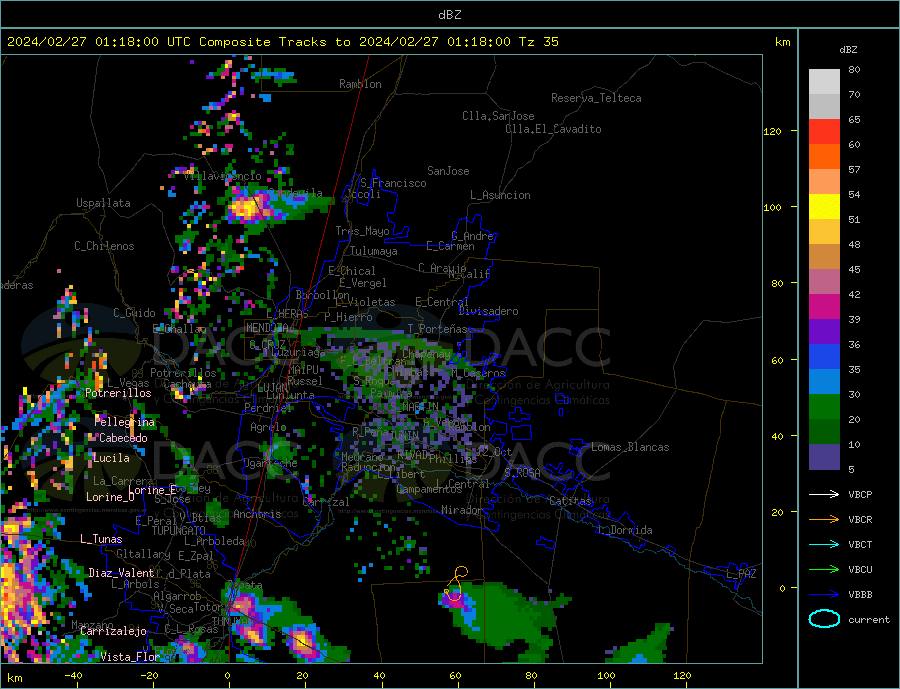Viewport: 900px width, 689px height.
Task: Click the white VBCP arrow in legend
Action: [x=826, y=494]
